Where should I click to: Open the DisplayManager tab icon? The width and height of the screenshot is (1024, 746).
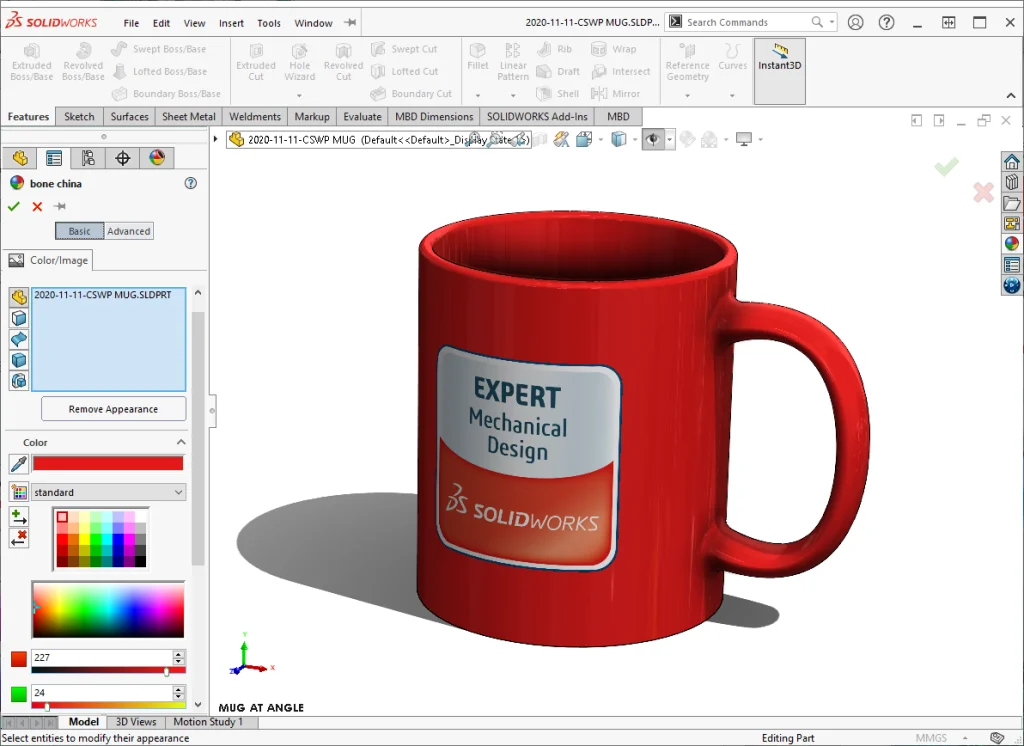click(157, 158)
